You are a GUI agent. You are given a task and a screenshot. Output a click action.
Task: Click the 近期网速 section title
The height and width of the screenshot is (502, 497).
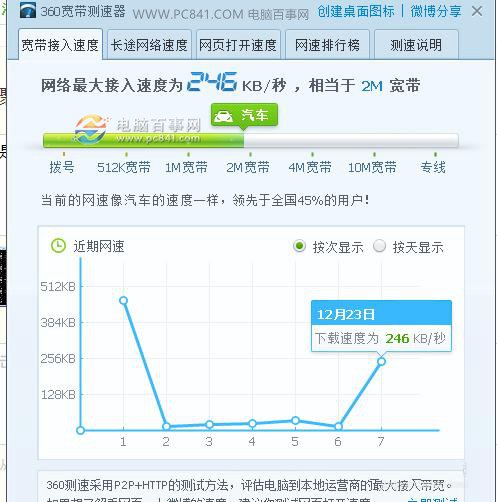[x=99, y=247]
